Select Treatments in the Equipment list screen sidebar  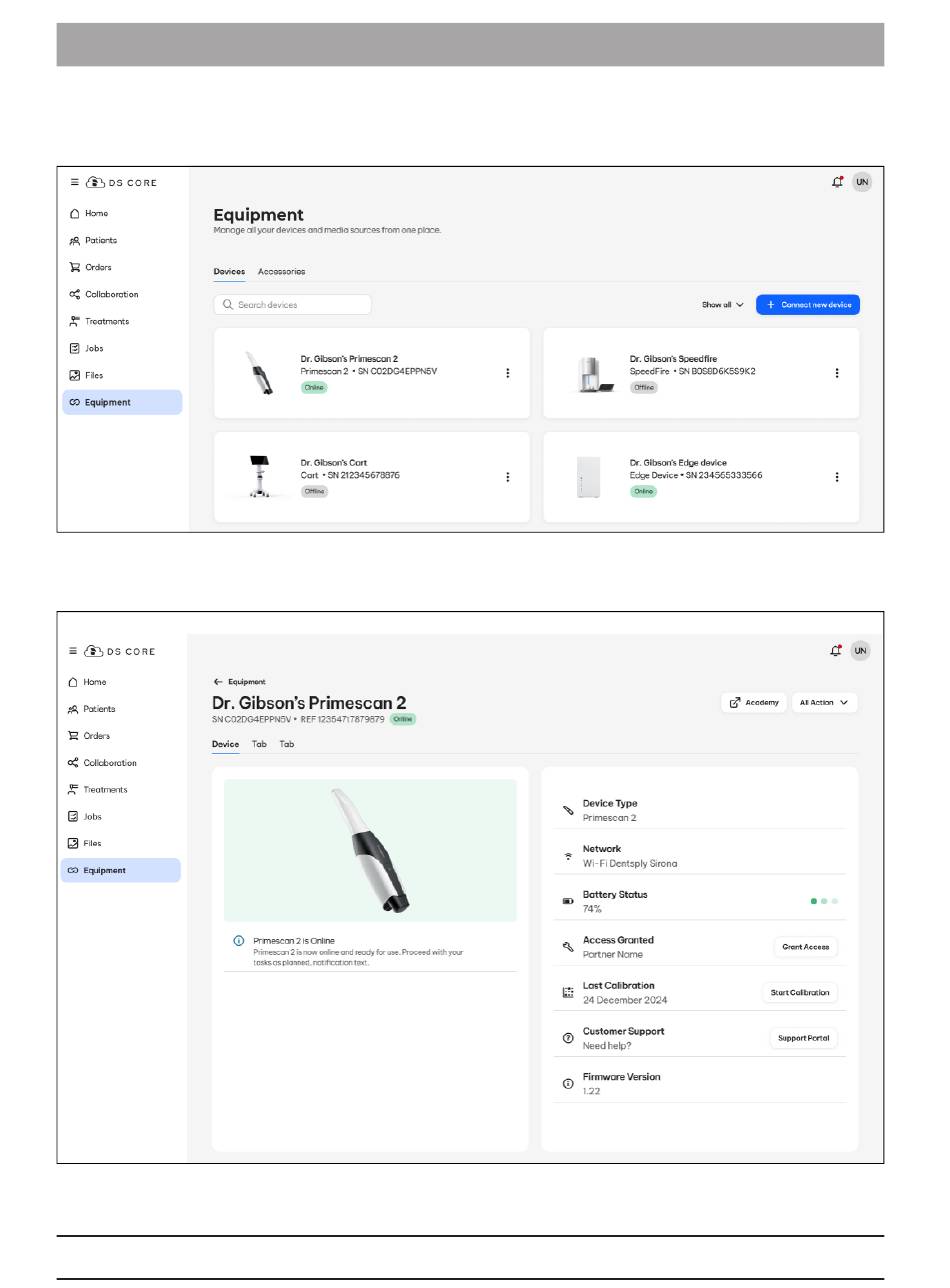tap(98, 321)
